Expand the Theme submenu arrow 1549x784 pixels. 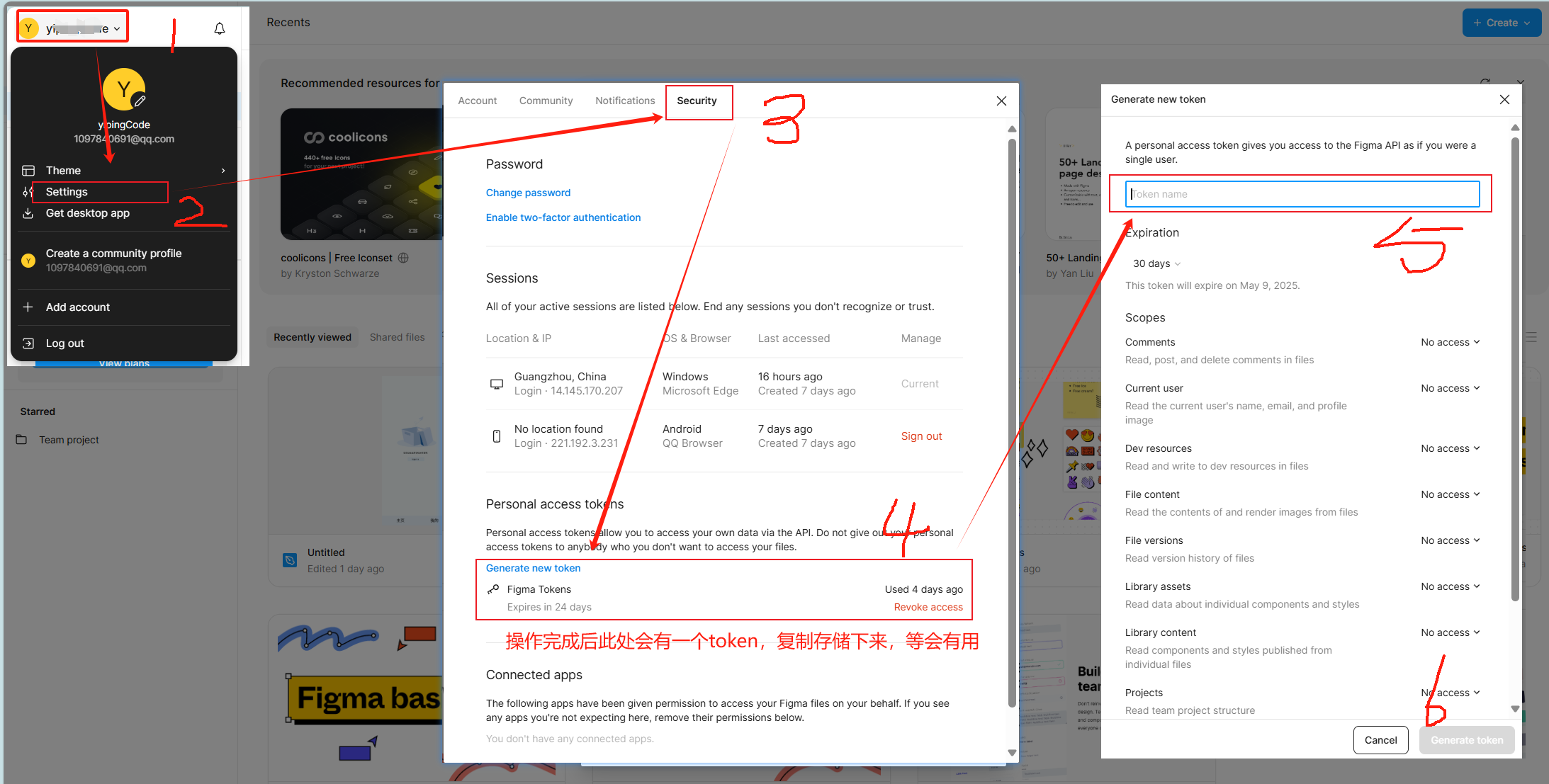click(x=223, y=171)
